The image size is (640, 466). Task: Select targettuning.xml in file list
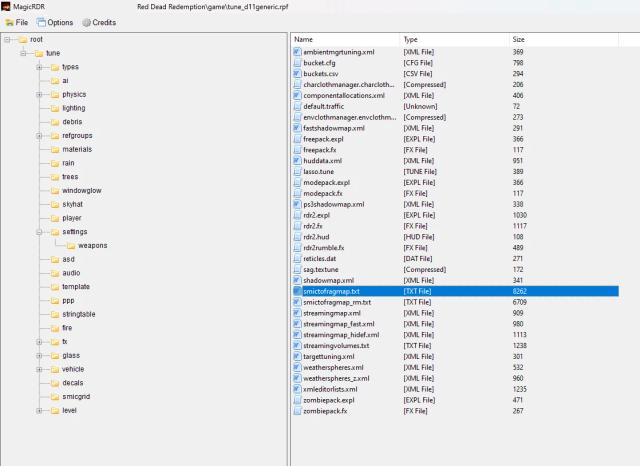point(329,357)
